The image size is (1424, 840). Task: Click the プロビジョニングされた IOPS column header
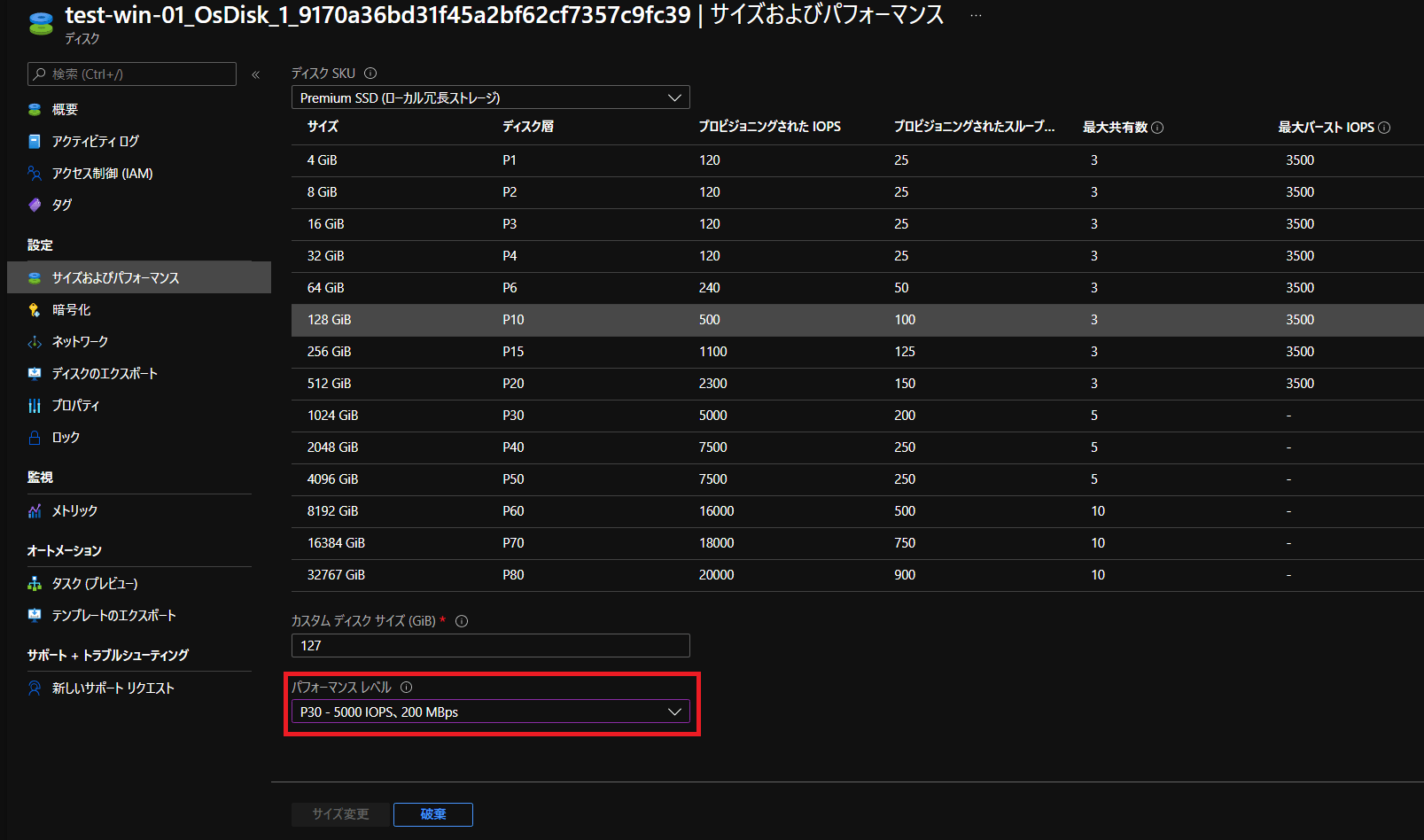tap(769, 127)
